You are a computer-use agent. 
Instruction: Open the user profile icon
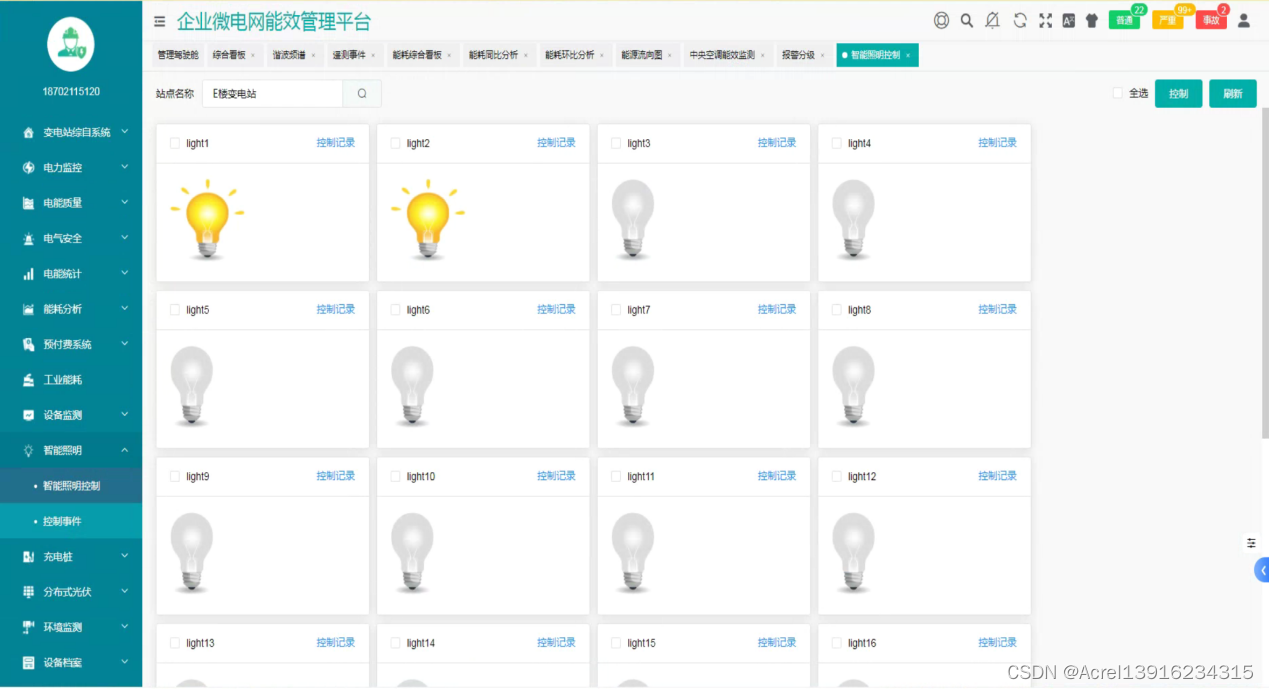[1244, 20]
